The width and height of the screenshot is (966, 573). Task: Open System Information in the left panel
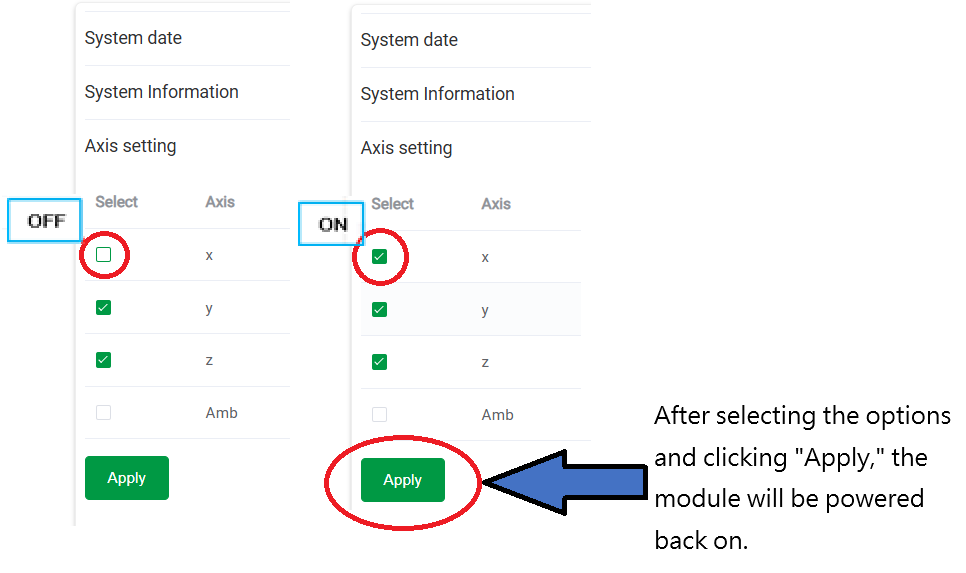tap(161, 92)
